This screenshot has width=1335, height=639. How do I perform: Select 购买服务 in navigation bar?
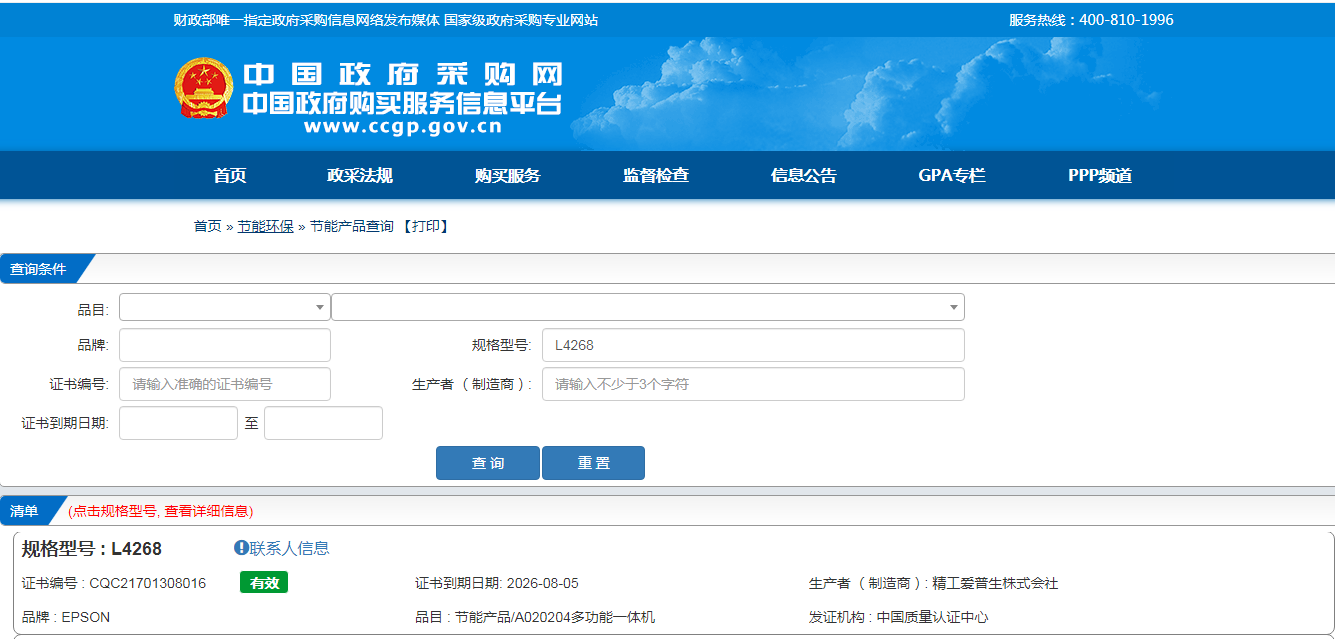pos(507,176)
